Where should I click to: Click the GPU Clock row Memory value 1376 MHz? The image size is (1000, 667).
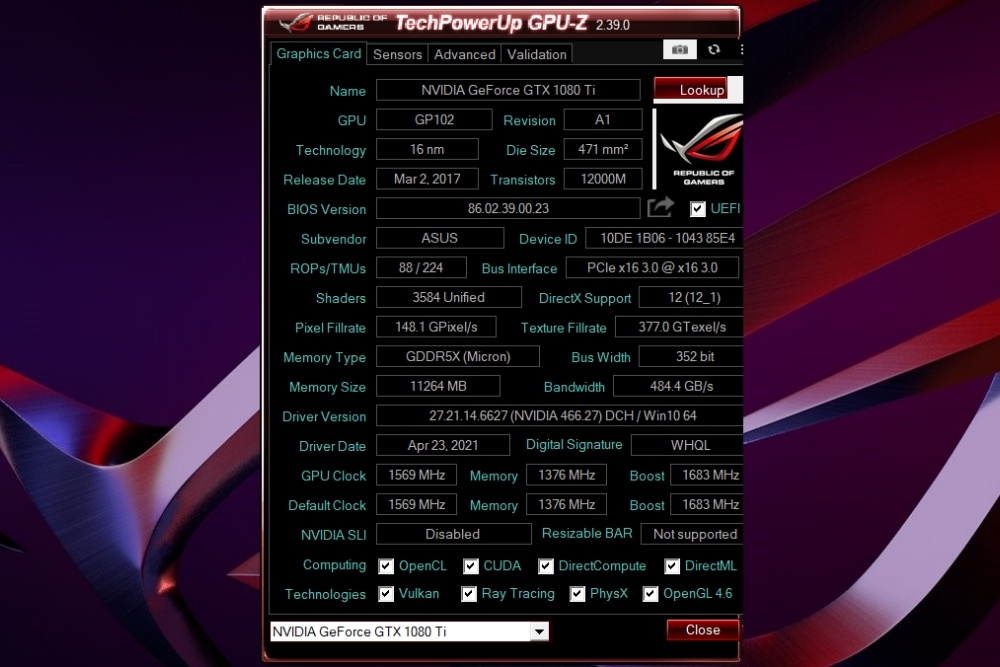point(566,474)
